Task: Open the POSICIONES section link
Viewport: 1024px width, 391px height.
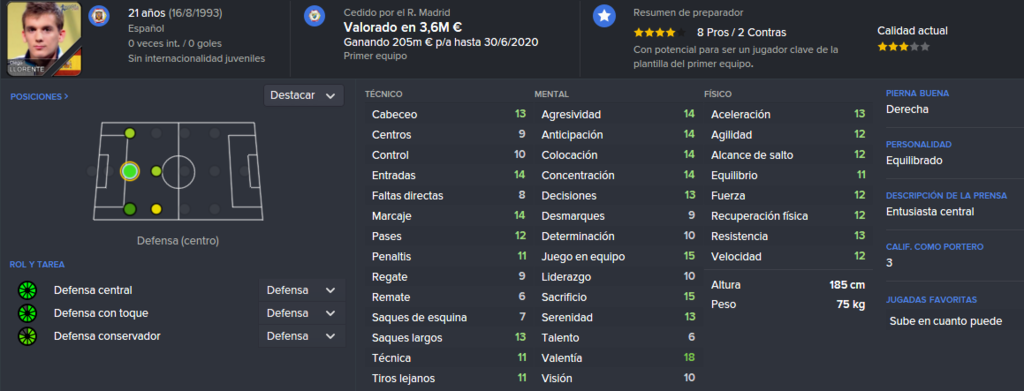Action: click(x=39, y=97)
